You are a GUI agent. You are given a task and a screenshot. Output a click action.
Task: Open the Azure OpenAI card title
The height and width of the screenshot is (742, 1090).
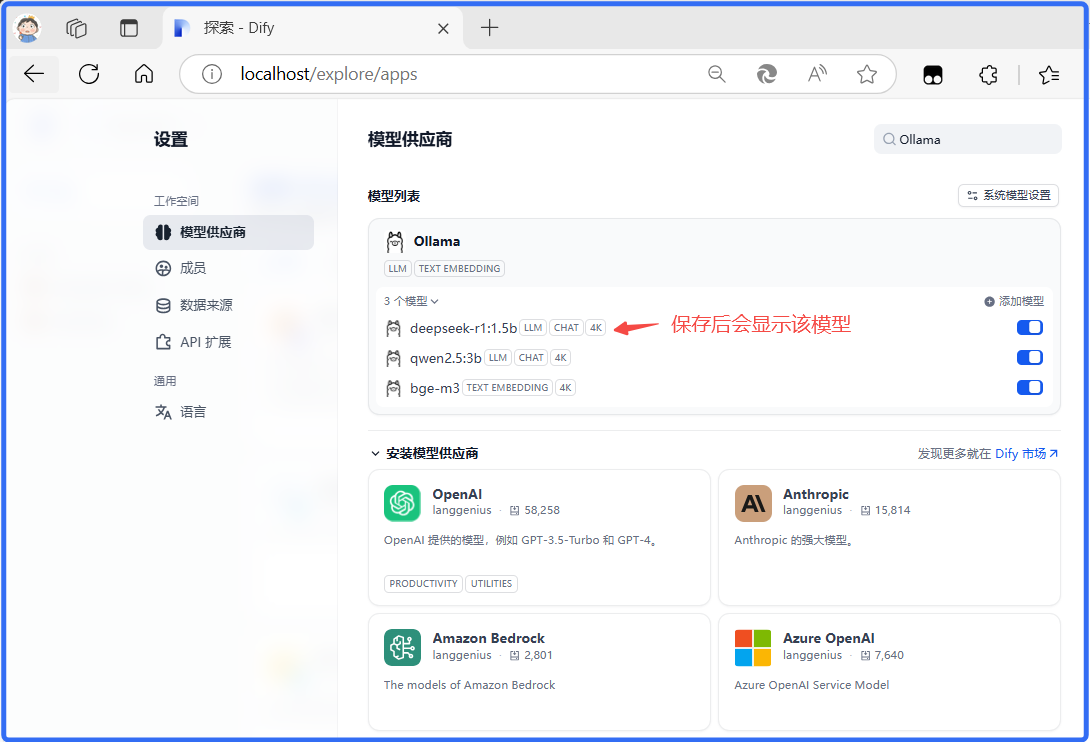(829, 638)
